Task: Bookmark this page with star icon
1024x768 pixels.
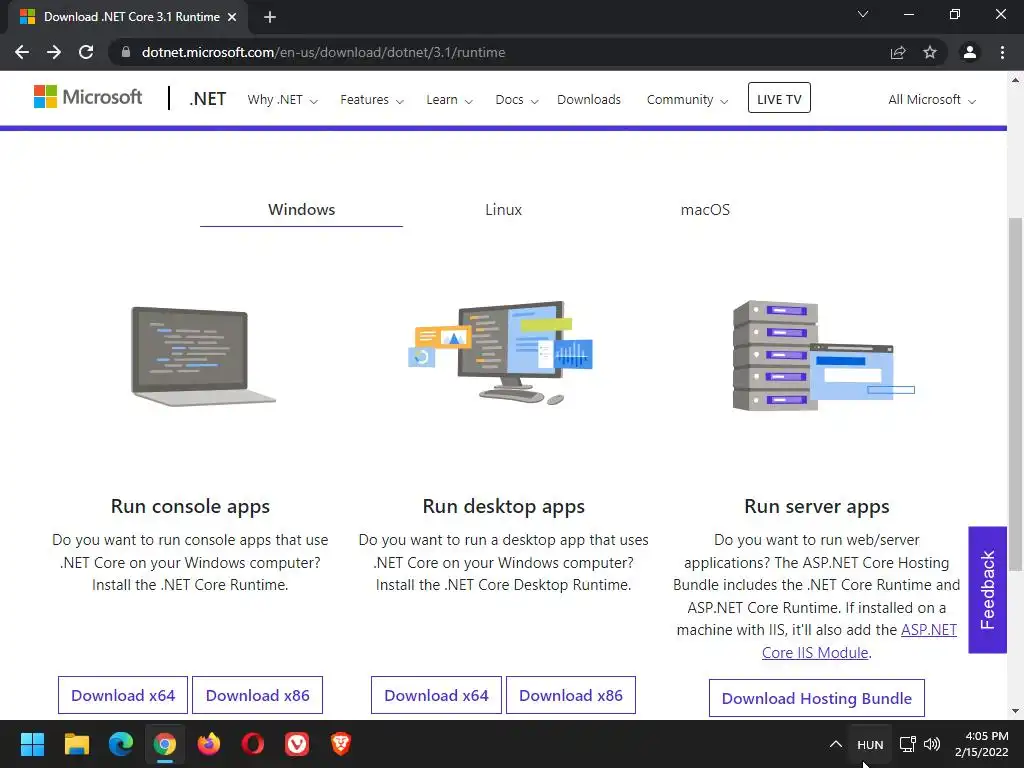Action: 930,52
